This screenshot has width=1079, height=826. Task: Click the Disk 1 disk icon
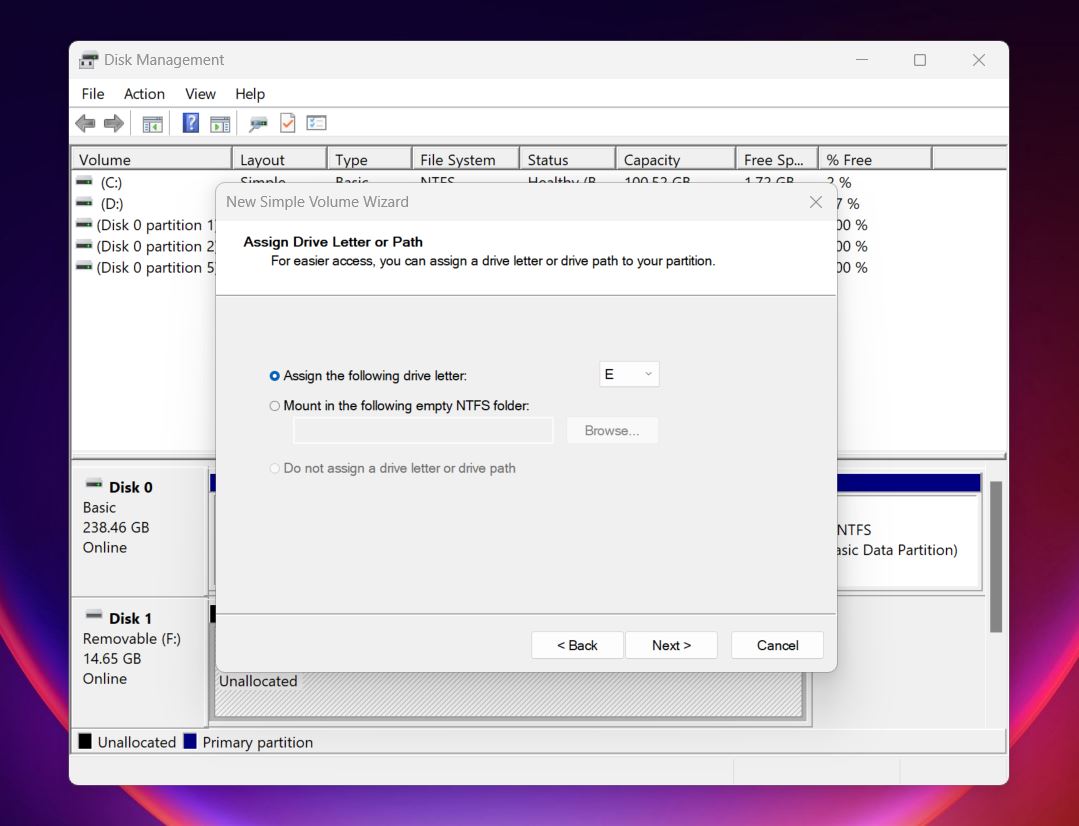click(94, 614)
